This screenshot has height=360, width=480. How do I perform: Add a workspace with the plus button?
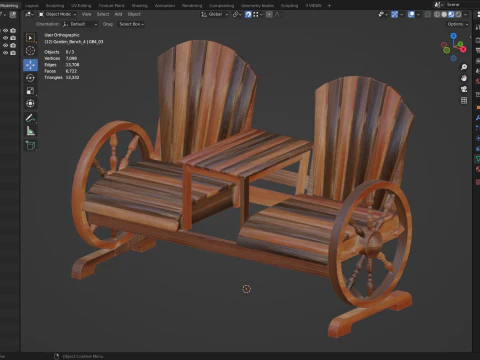329,6
